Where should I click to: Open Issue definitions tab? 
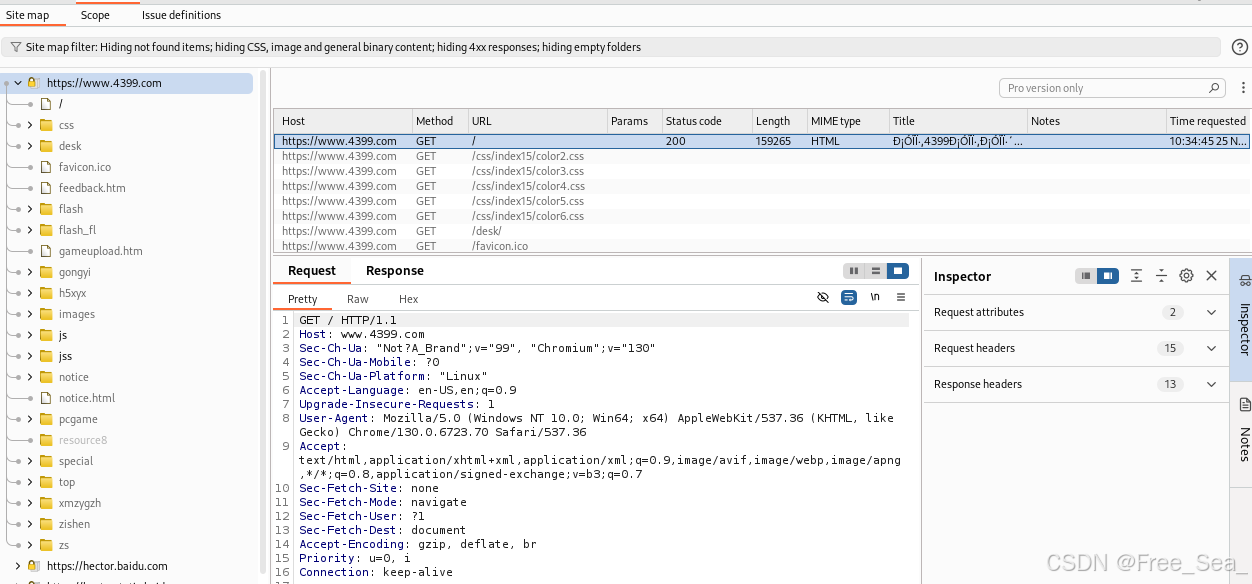coord(181,15)
